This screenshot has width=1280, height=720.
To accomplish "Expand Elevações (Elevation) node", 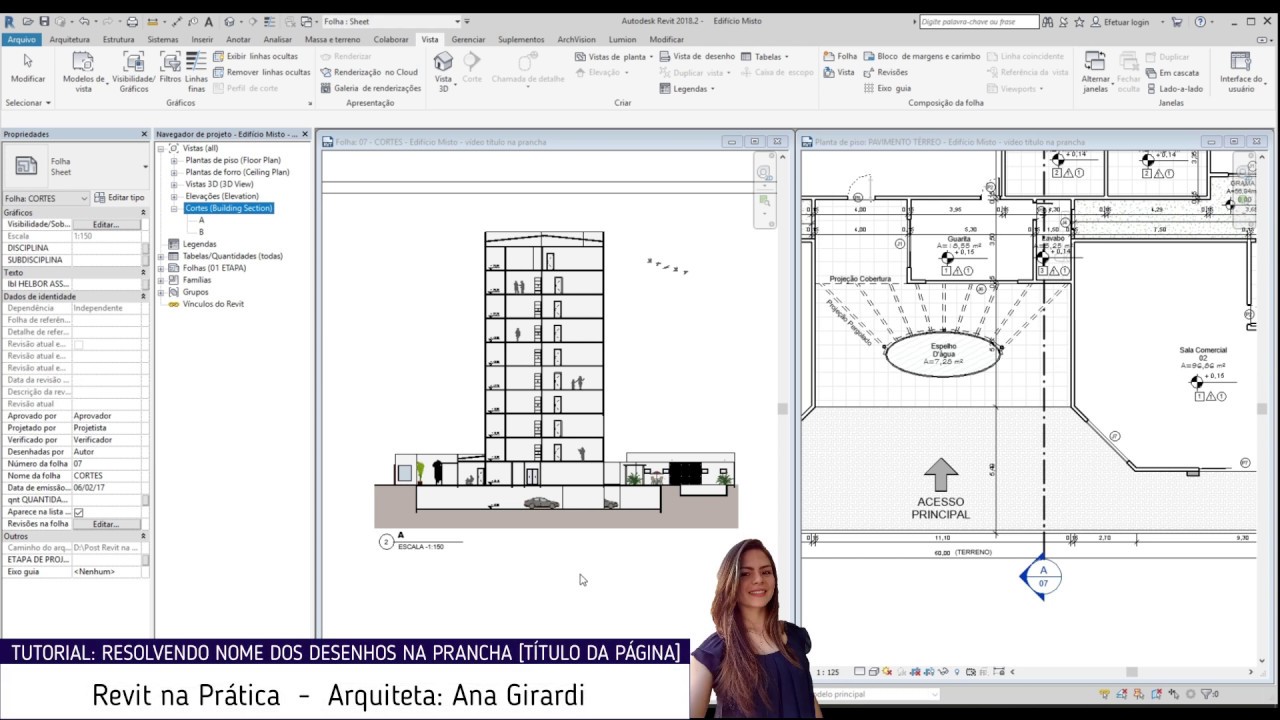I will pos(173,196).
